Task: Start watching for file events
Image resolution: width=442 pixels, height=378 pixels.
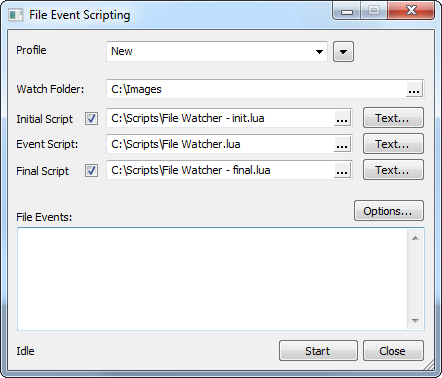Action: pos(318,351)
